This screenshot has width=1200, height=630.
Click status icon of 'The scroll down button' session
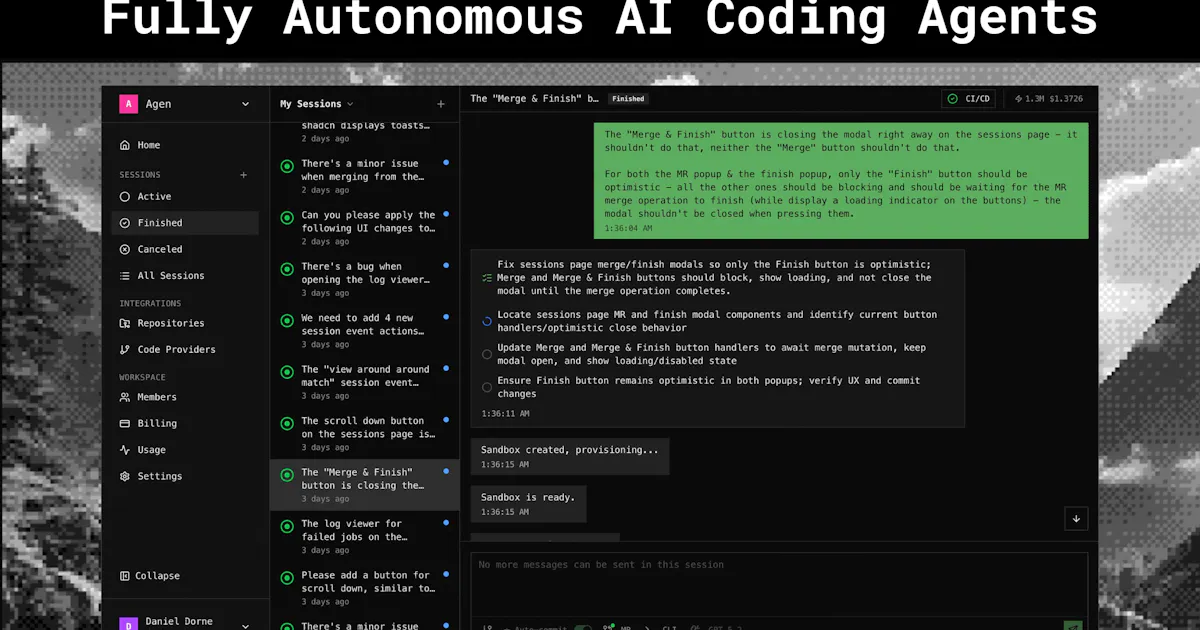(x=287, y=423)
